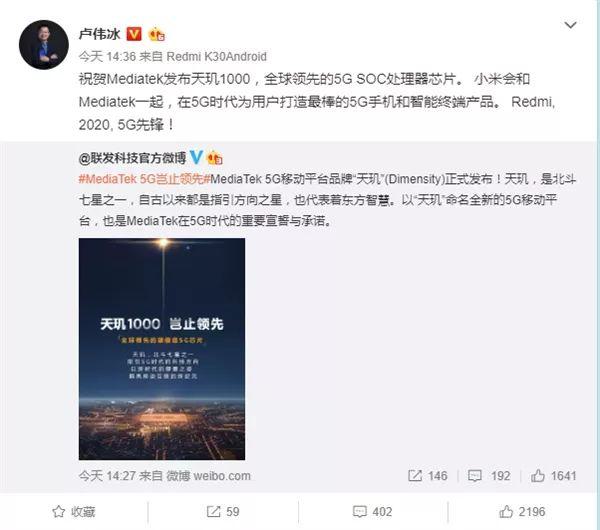Repost the original post (146)
Viewport: 600px width, 530px height.
tap(427, 476)
